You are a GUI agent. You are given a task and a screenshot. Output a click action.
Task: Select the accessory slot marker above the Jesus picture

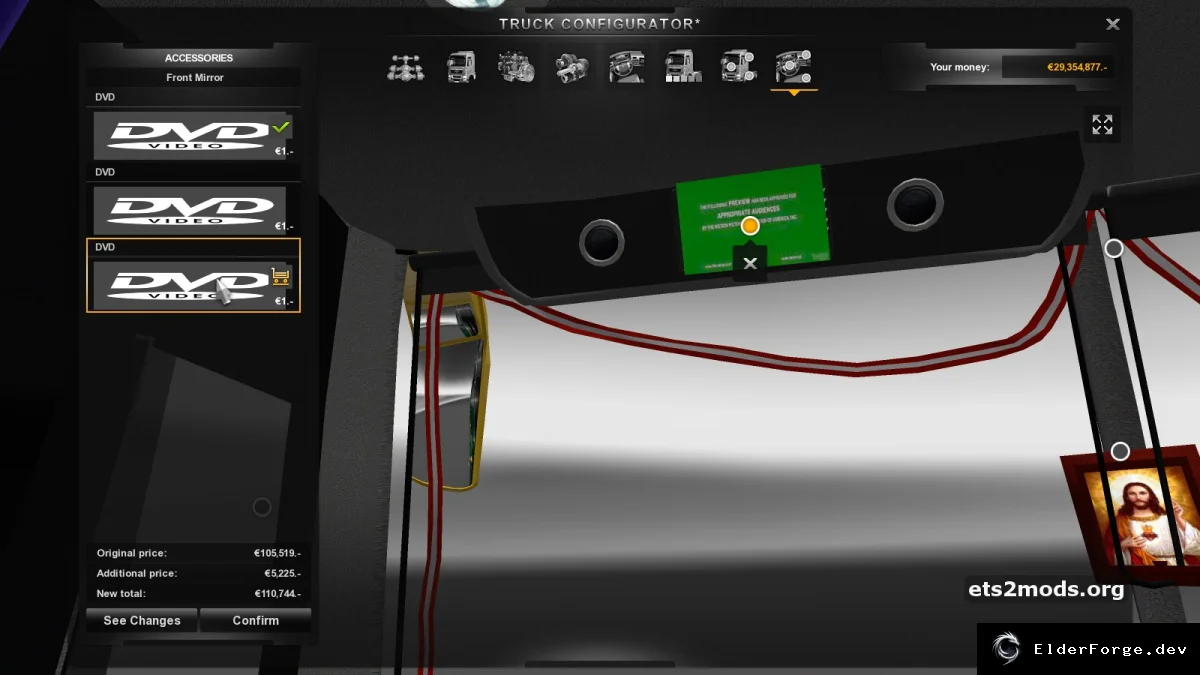pos(1120,452)
